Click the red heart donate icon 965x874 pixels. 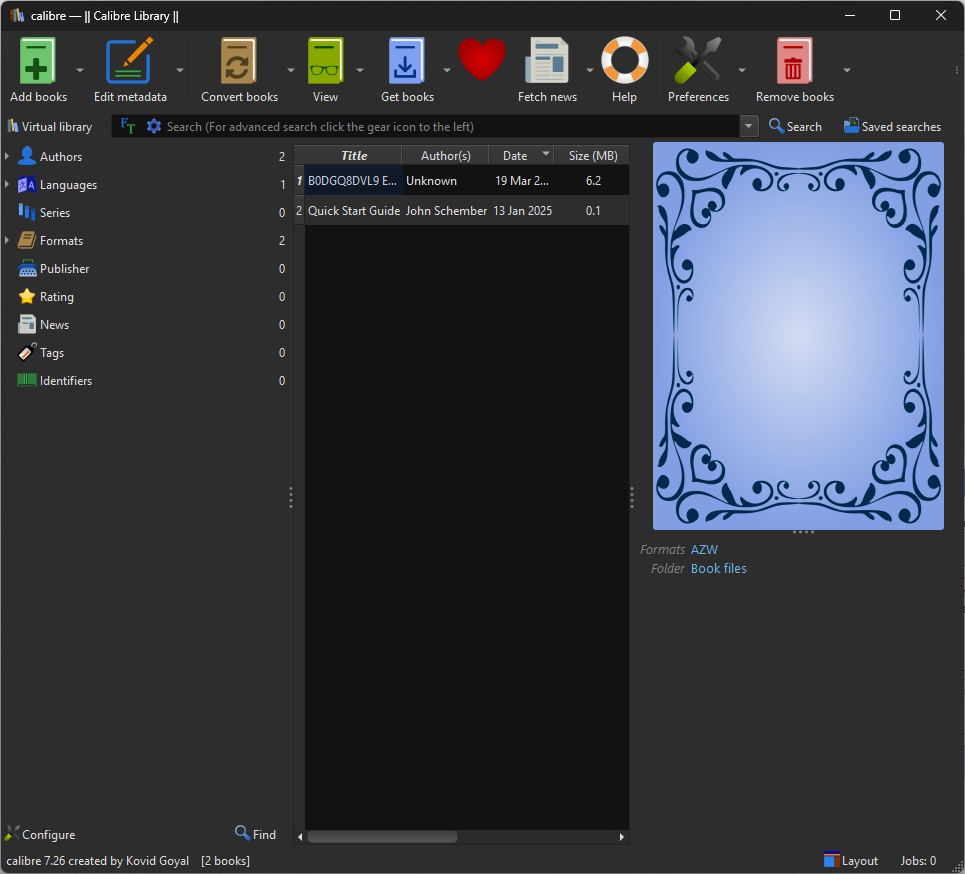click(x=482, y=59)
